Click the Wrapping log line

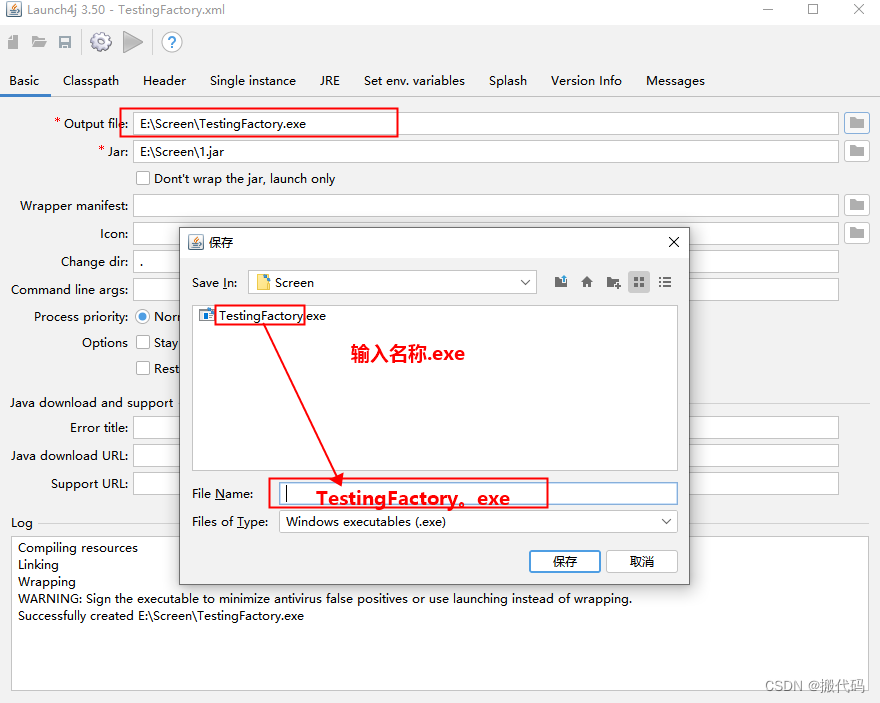pyautogui.click(x=47, y=582)
